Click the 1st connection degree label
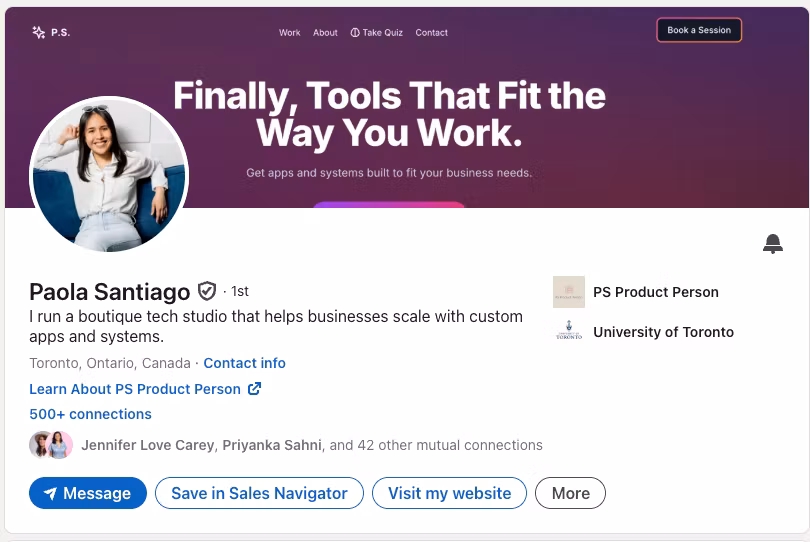Screen dimensions: 810x542 point(240,291)
